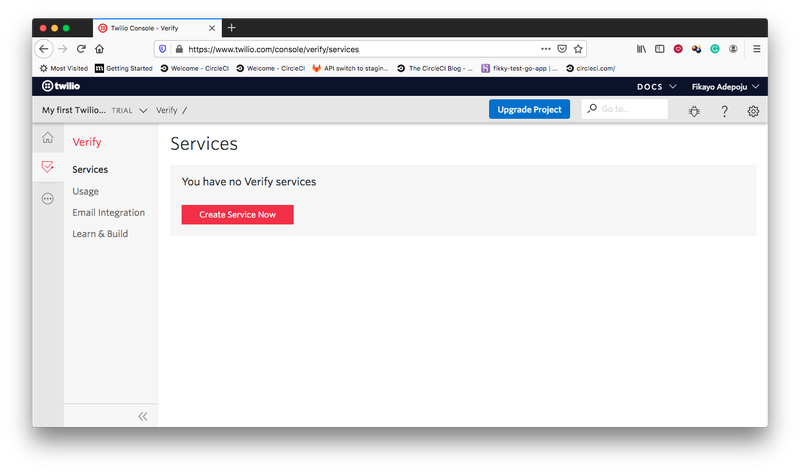Click the browser forward arrow
800x473 pixels.
coord(63,49)
